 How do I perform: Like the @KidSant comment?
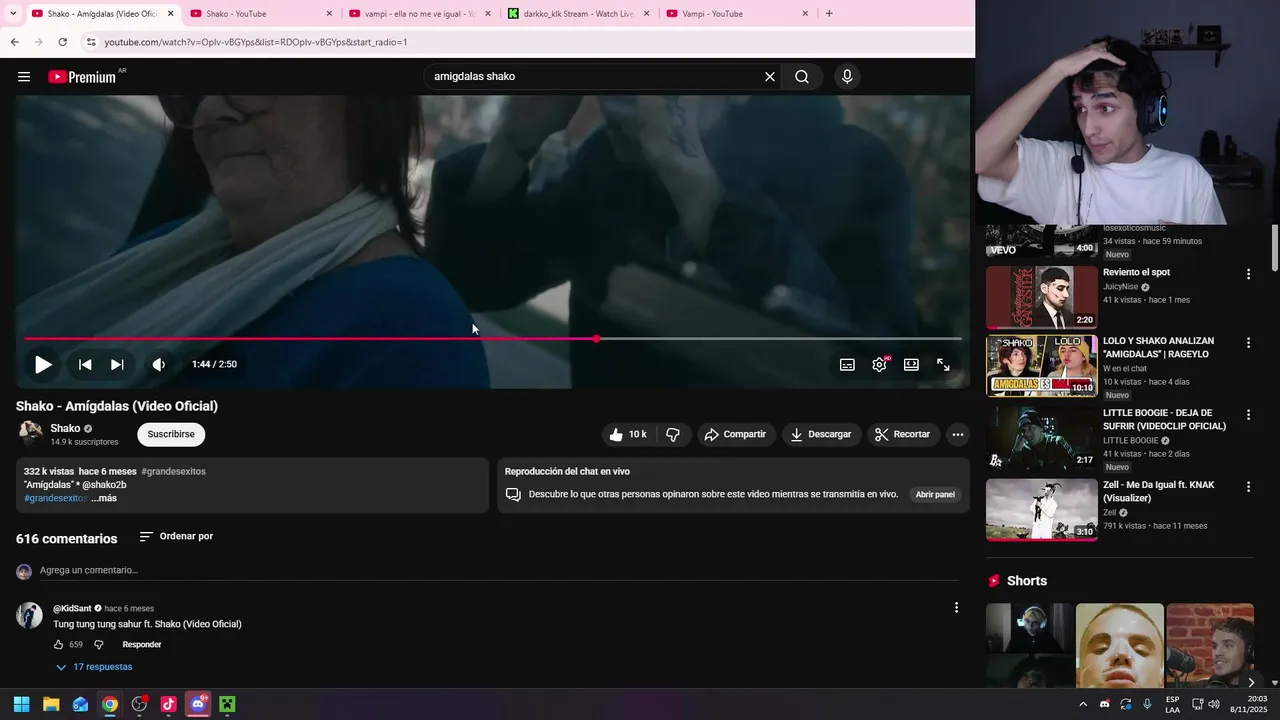click(59, 645)
